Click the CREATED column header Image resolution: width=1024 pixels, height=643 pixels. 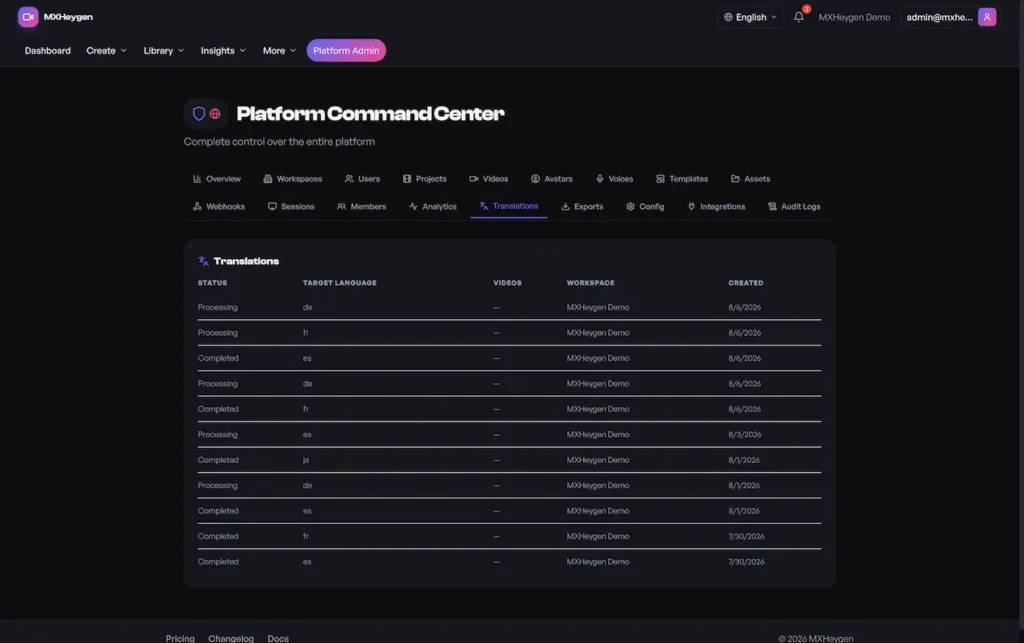pyautogui.click(x=746, y=283)
